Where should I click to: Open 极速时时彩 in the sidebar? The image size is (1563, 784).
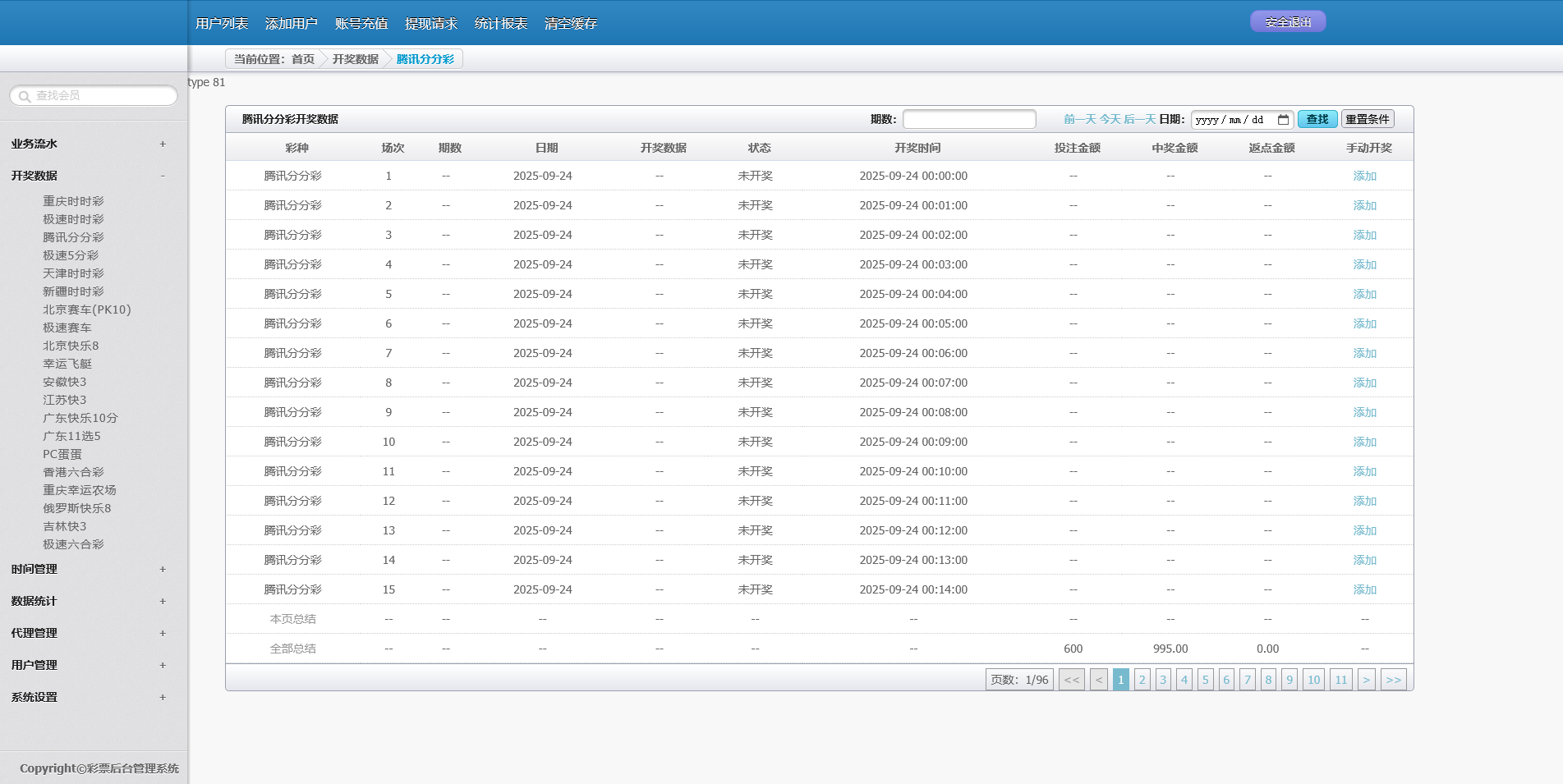pos(73,219)
